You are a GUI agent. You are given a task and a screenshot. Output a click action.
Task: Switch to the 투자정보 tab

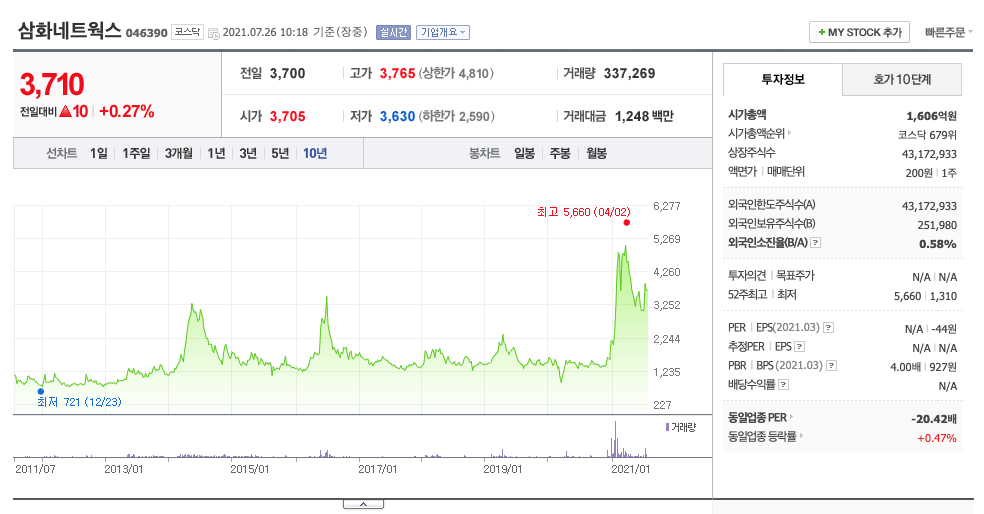click(783, 79)
